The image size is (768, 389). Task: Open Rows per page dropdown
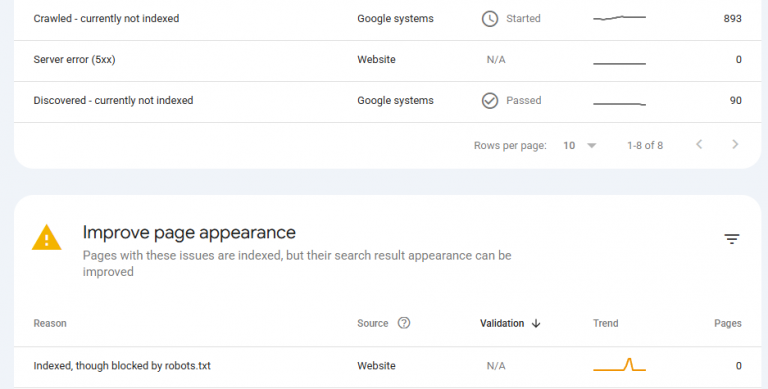tap(579, 146)
